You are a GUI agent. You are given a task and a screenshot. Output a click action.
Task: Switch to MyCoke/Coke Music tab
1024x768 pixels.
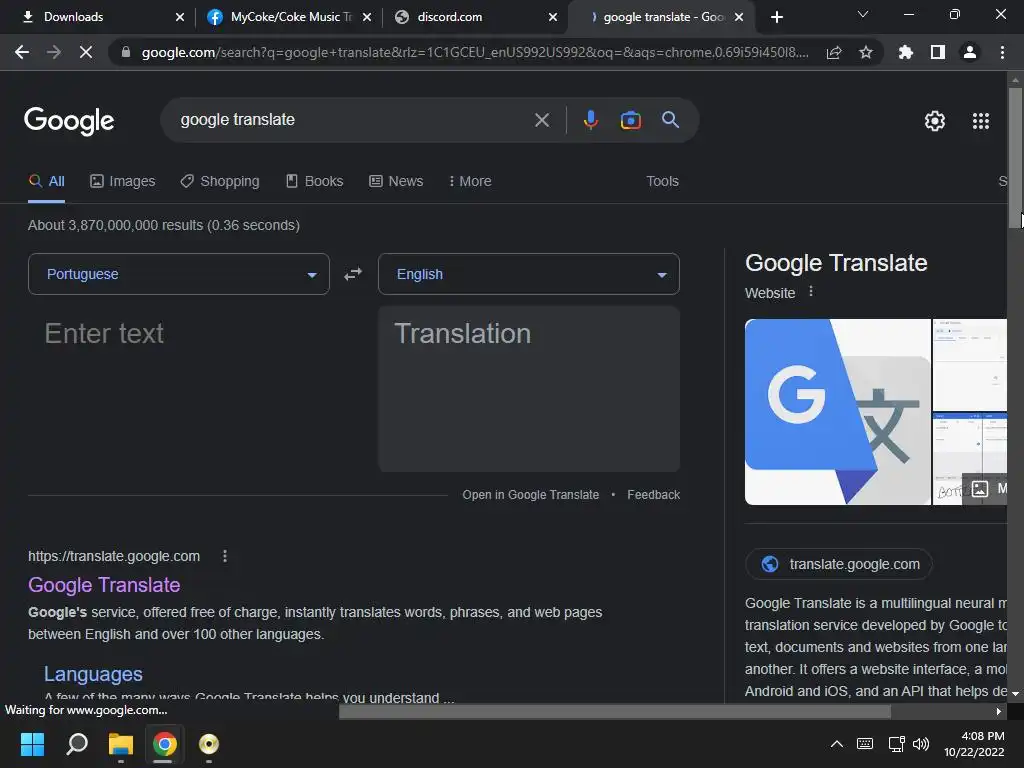(290, 17)
